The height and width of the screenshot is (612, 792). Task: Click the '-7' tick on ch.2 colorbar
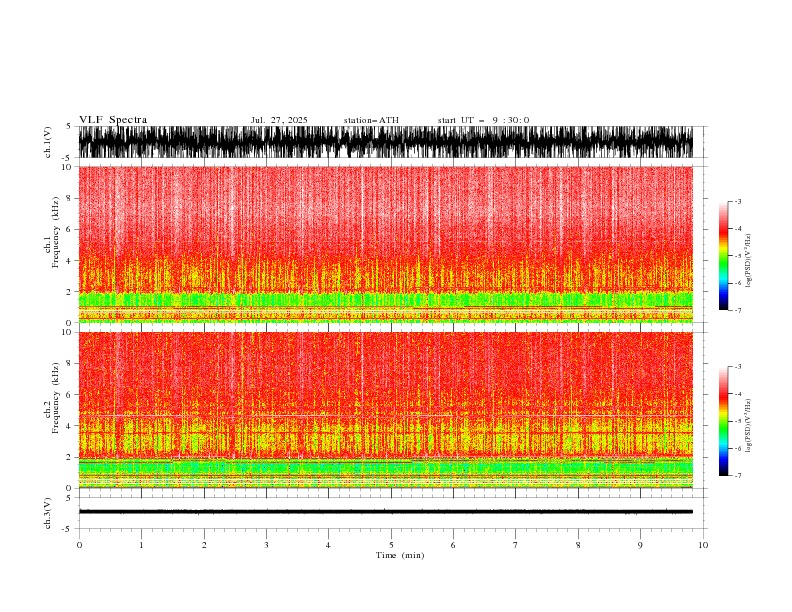pyautogui.click(x=738, y=476)
